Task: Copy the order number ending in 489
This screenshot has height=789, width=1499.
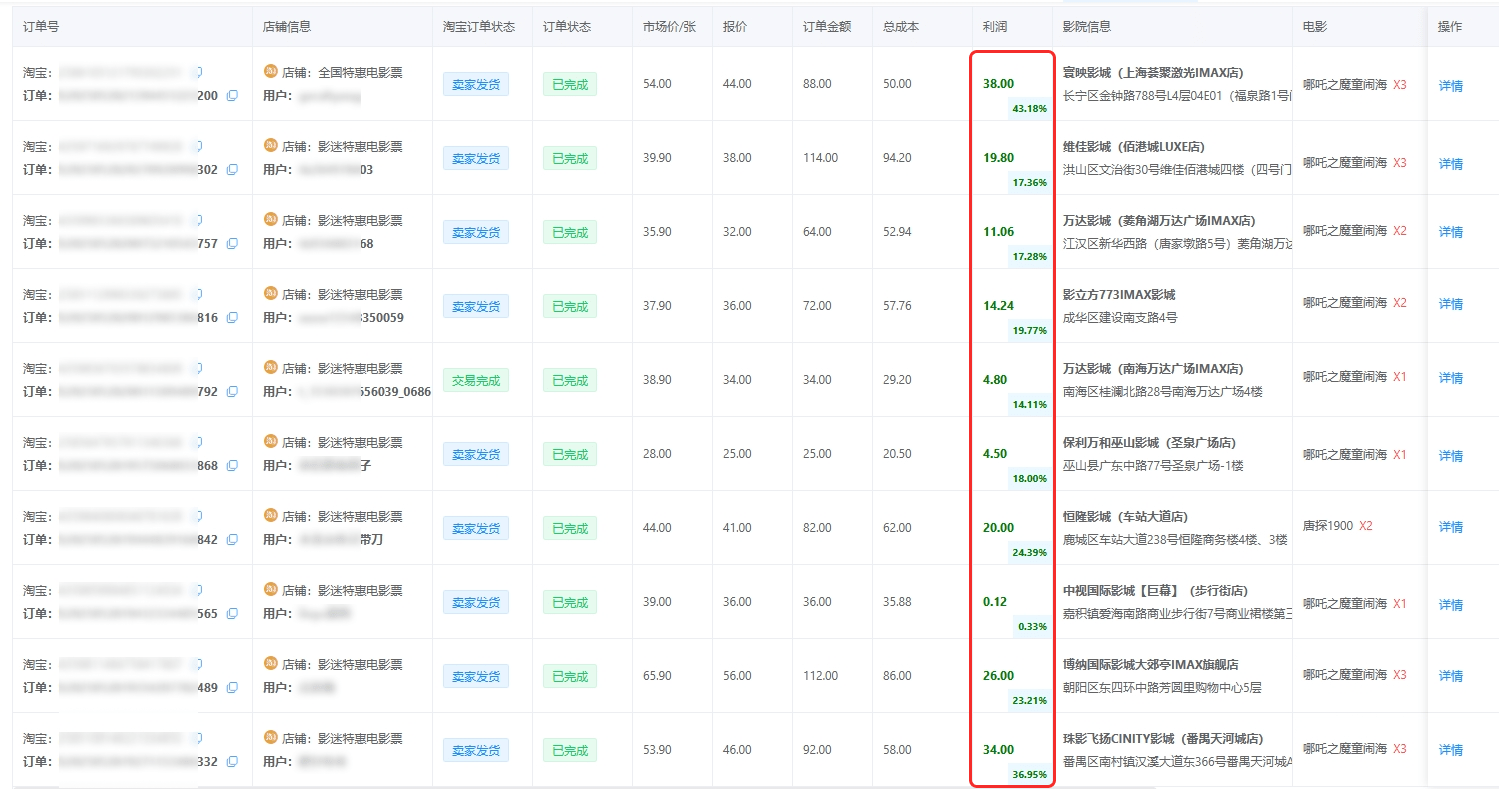Action: click(232, 688)
